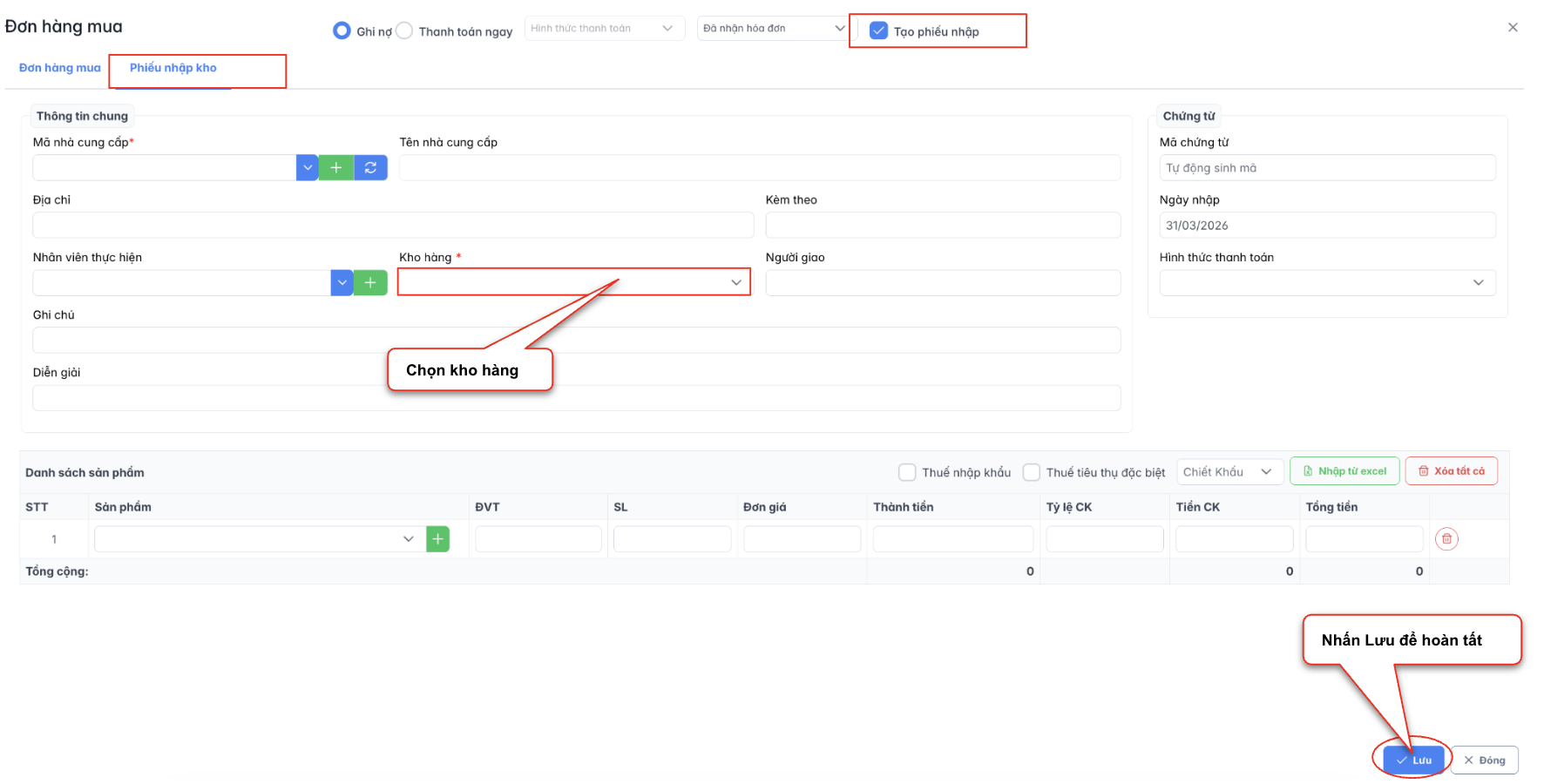Viewport: 1544px width, 784px height.
Task: Click green plus icon in the Sản phẩm row
Action: point(437,539)
